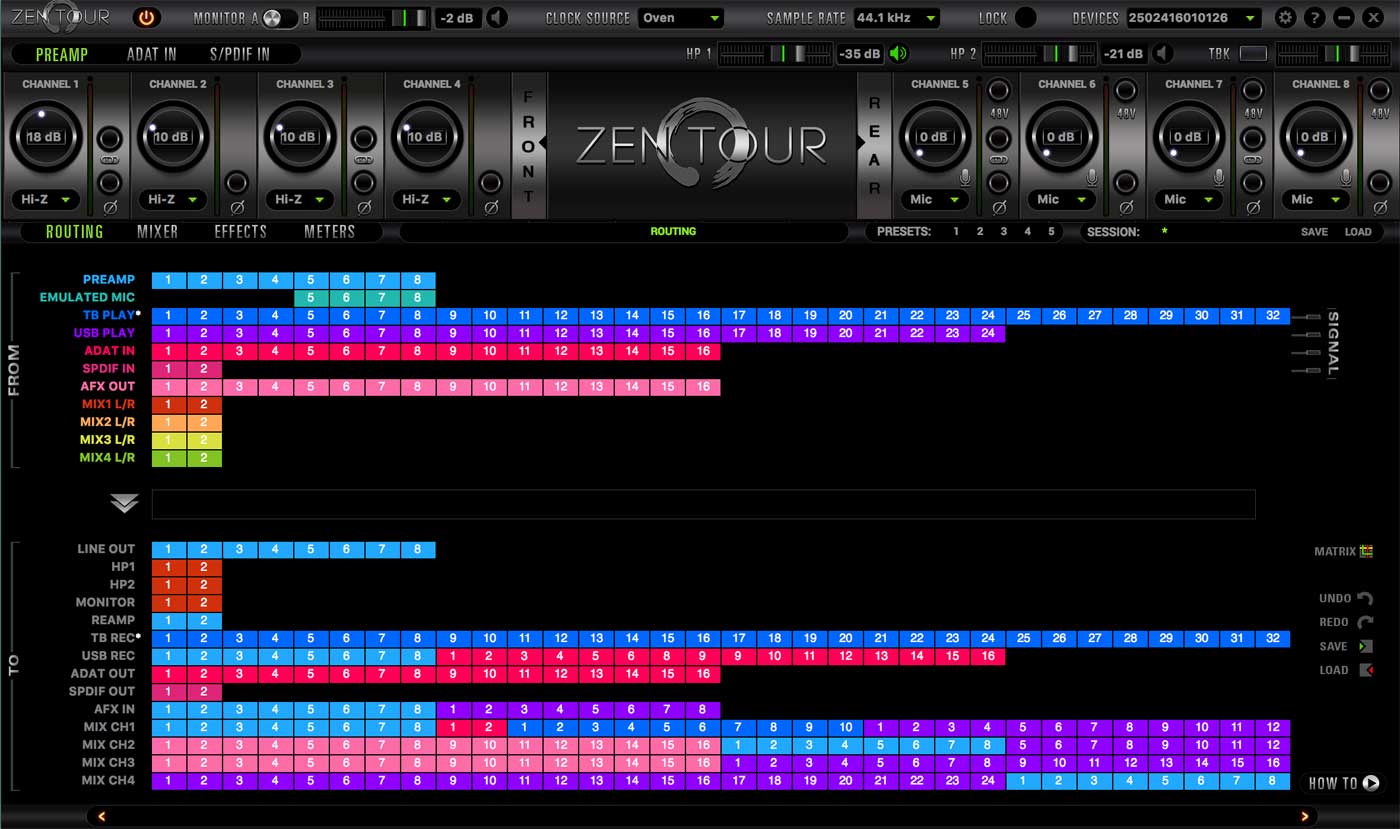1400x829 pixels.
Task: Switch to the PREAMP tab
Action: click(62, 55)
